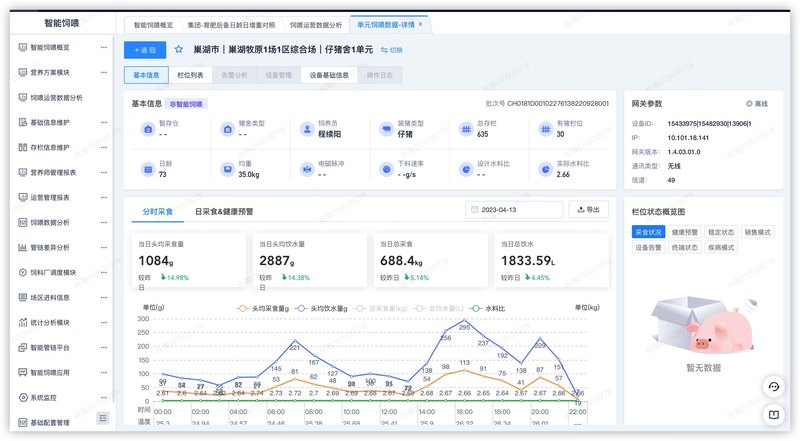Expand the 智能饲喂概览 menu via its dots

tap(104, 47)
